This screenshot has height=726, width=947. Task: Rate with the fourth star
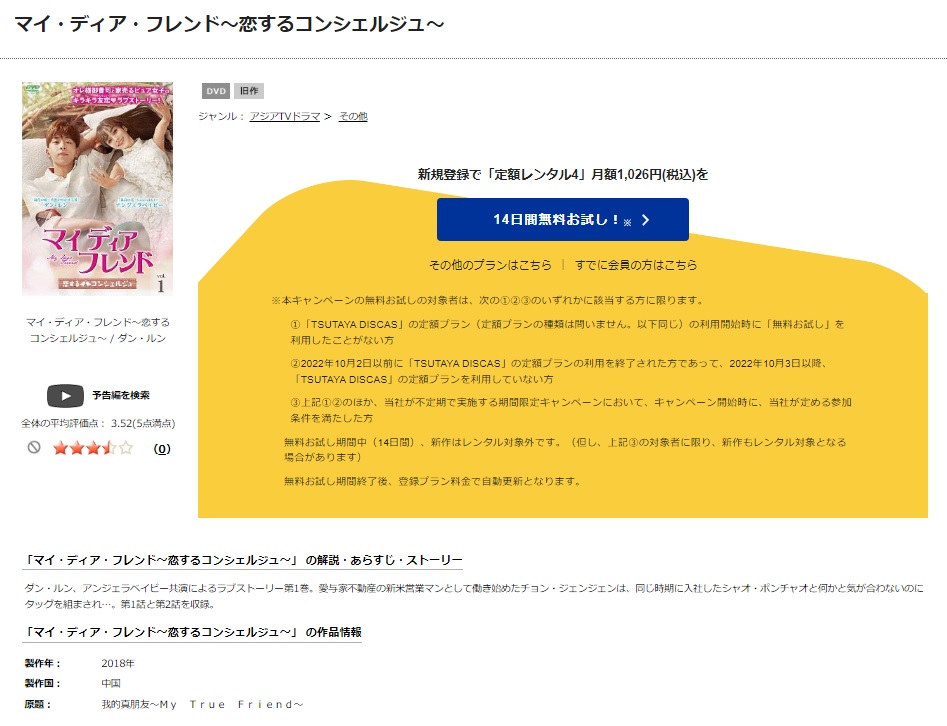109,448
